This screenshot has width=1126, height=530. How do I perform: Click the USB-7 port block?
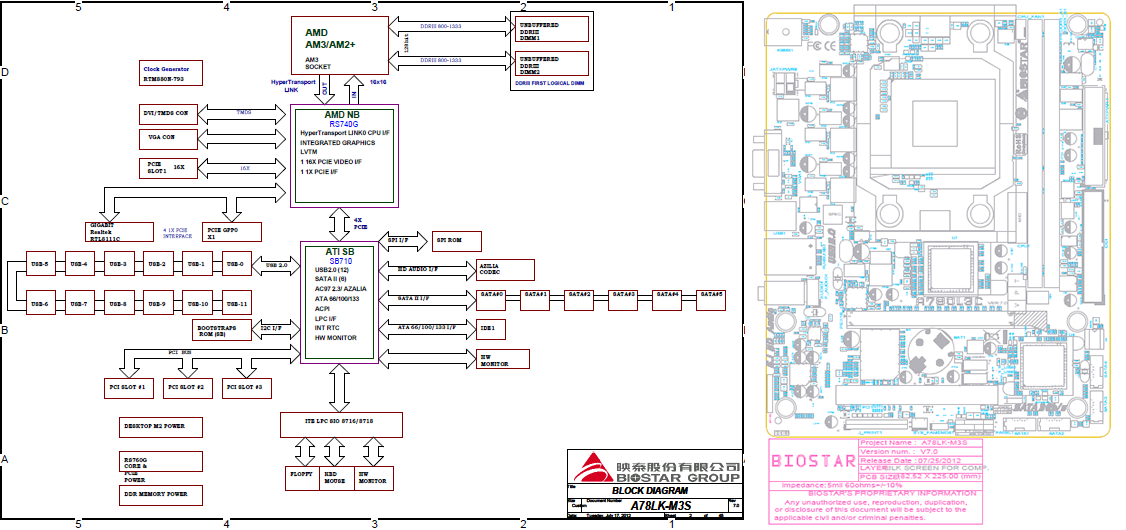pyautogui.click(x=80, y=302)
